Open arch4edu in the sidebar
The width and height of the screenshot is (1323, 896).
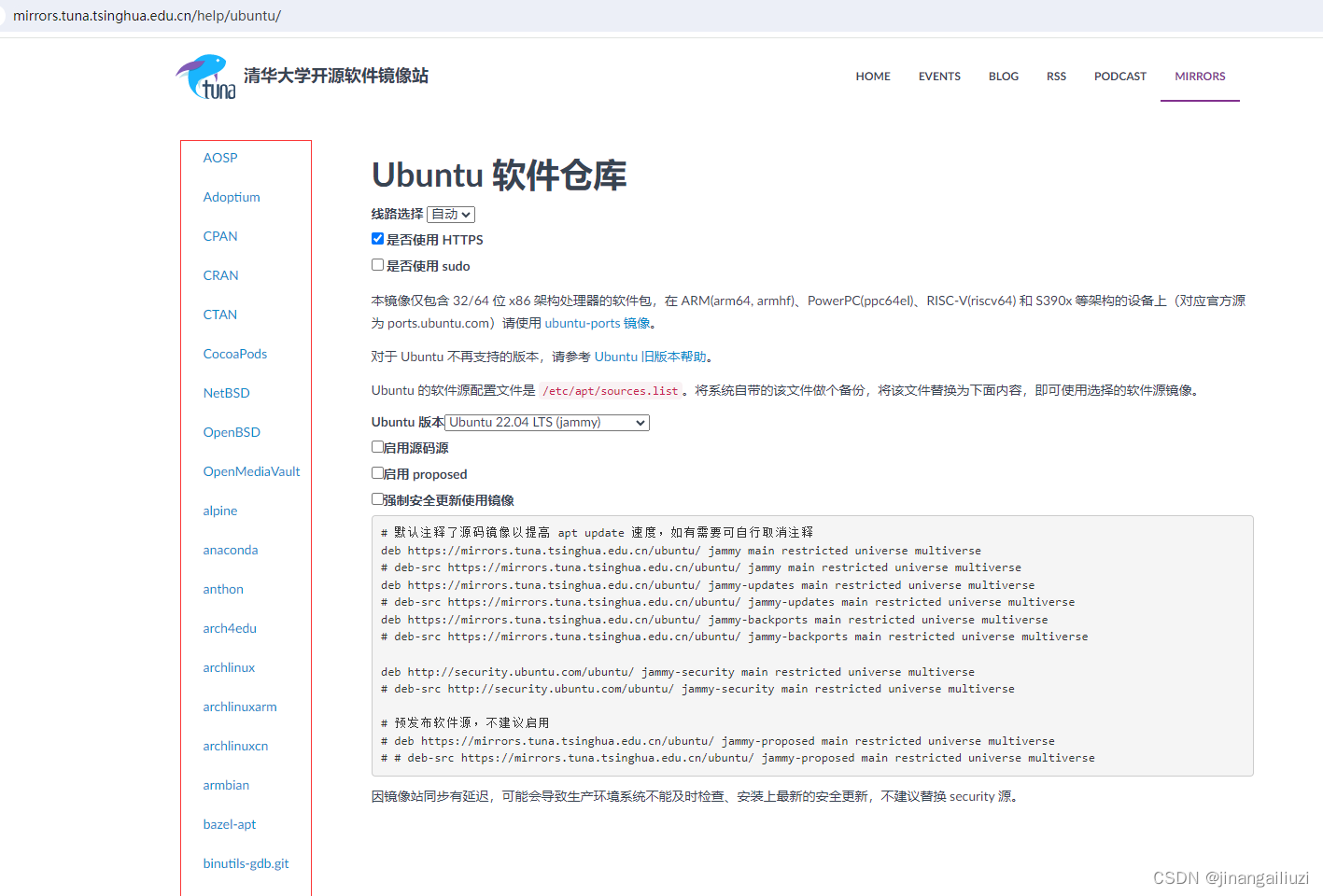[x=230, y=628]
